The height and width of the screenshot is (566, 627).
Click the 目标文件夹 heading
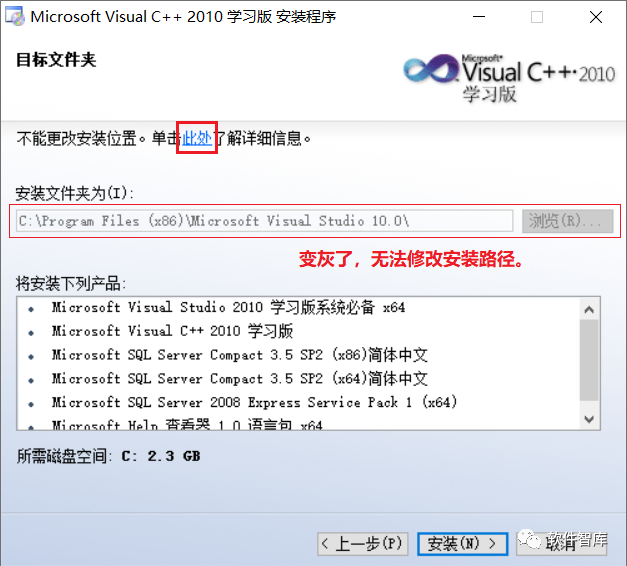[x=56, y=60]
